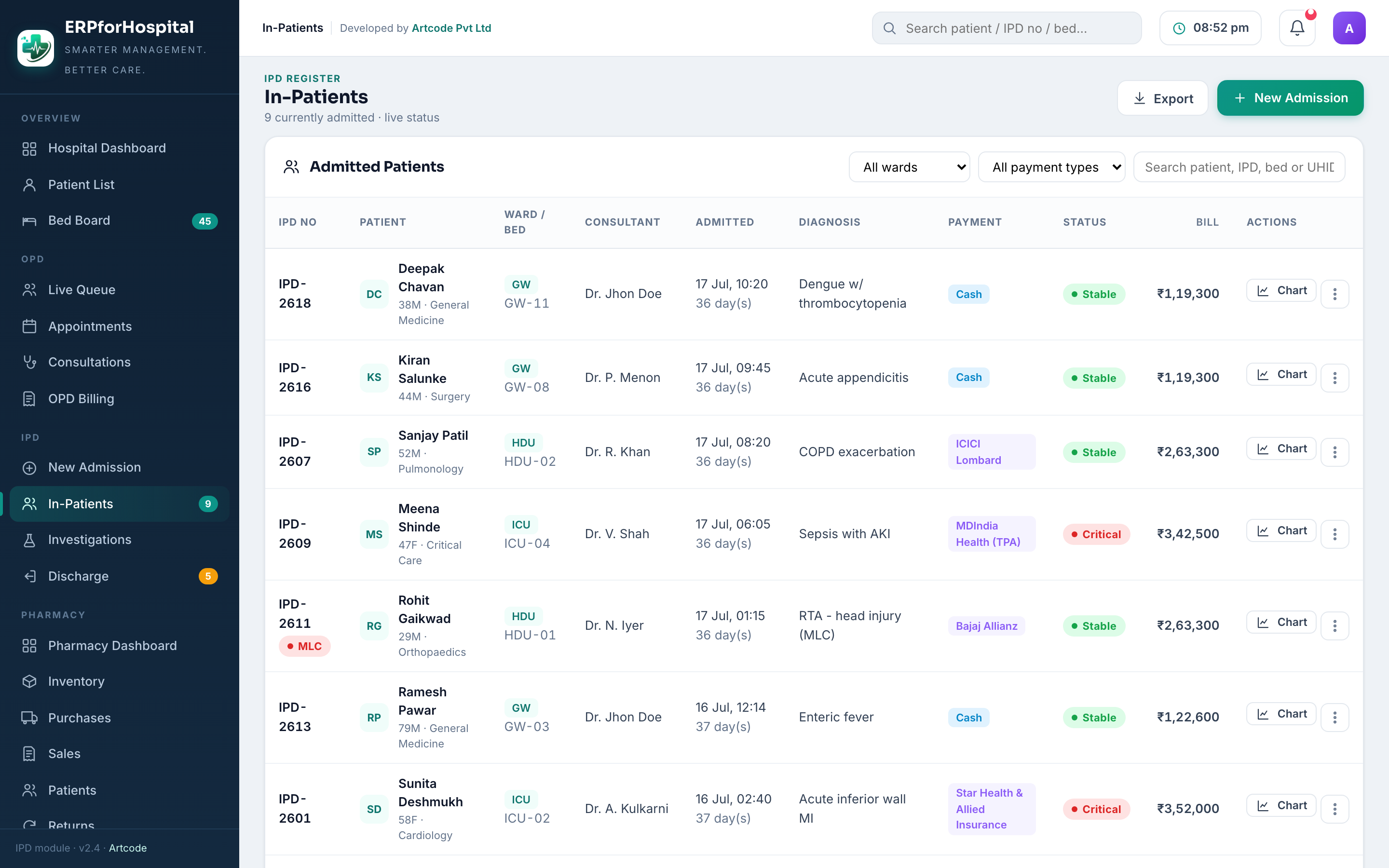Go to Patient List
The width and height of the screenshot is (1389, 868).
(x=120, y=185)
